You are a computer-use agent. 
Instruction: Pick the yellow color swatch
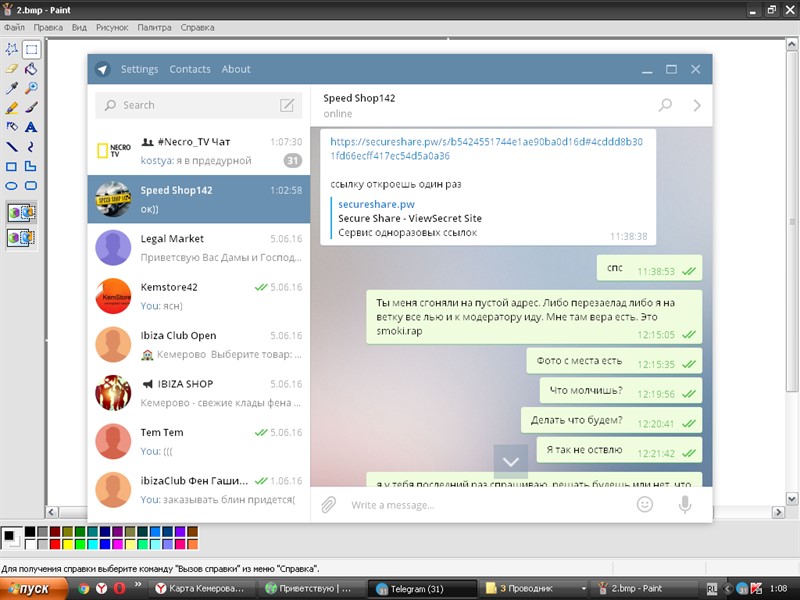pyautogui.click(x=67, y=544)
